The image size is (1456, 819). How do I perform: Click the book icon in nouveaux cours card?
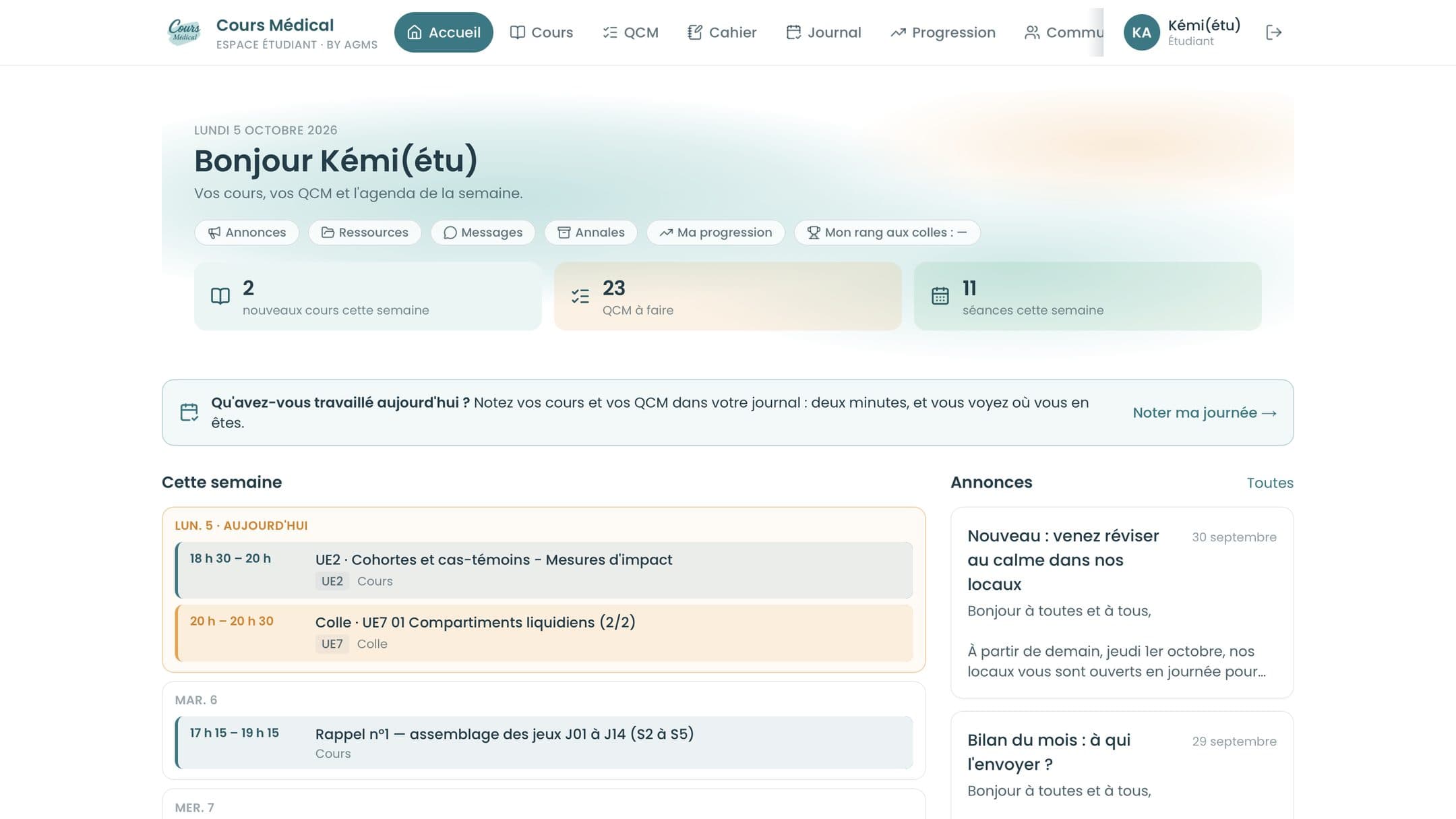click(220, 296)
